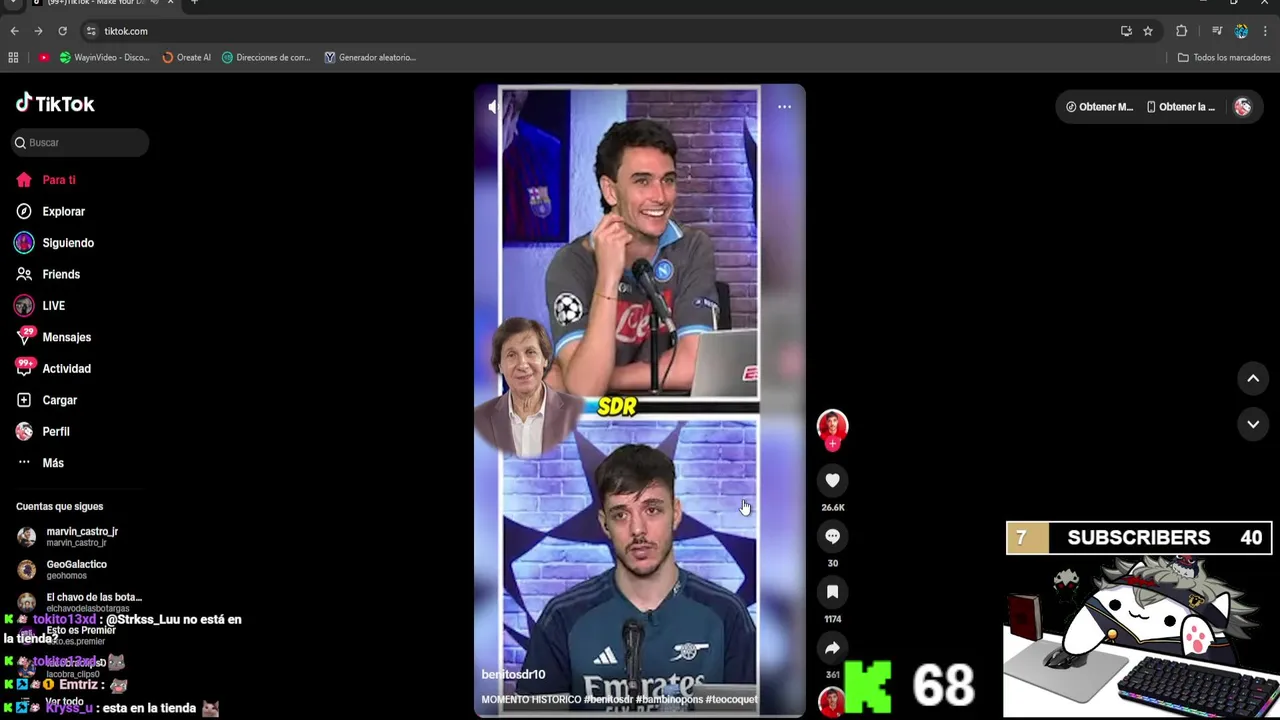
Task: Follow the creator with the plus badge
Action: [832, 444]
